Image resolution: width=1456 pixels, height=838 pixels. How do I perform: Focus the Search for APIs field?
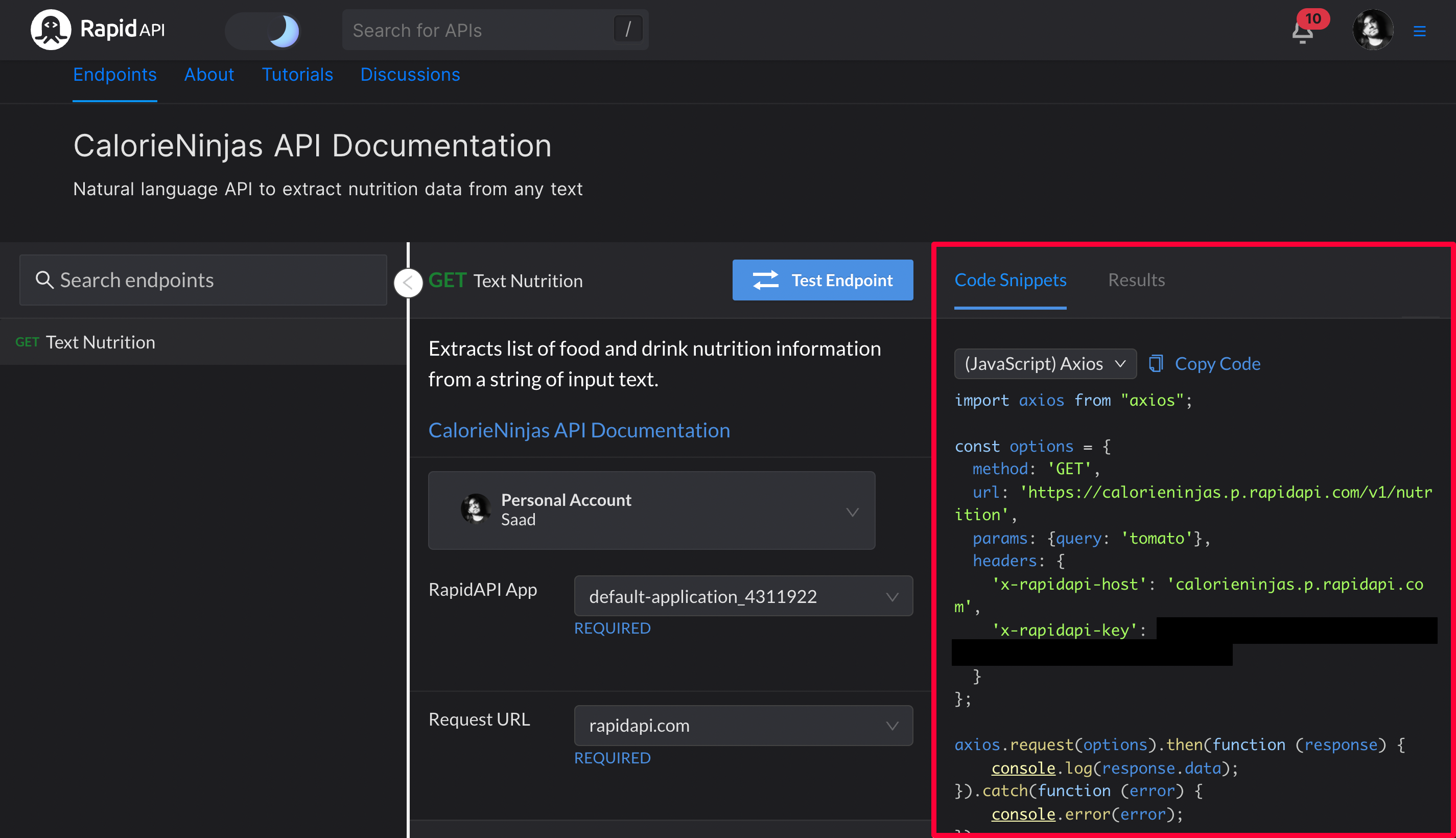tap(478, 30)
